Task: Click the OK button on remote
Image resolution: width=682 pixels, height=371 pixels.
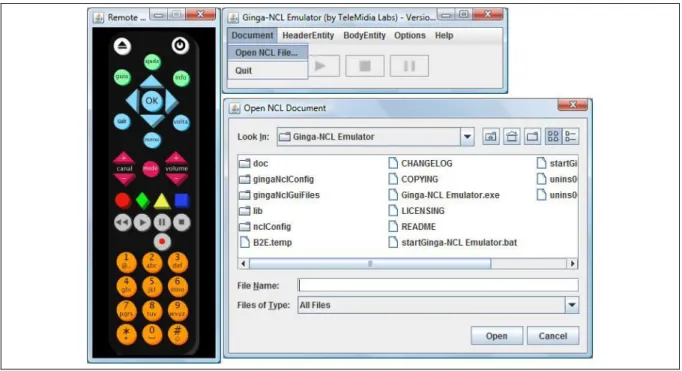Action: point(152,101)
